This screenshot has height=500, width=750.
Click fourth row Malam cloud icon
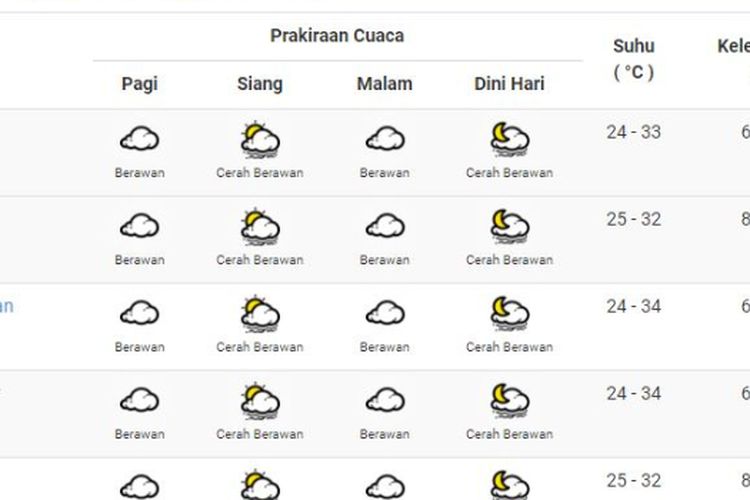(x=384, y=401)
